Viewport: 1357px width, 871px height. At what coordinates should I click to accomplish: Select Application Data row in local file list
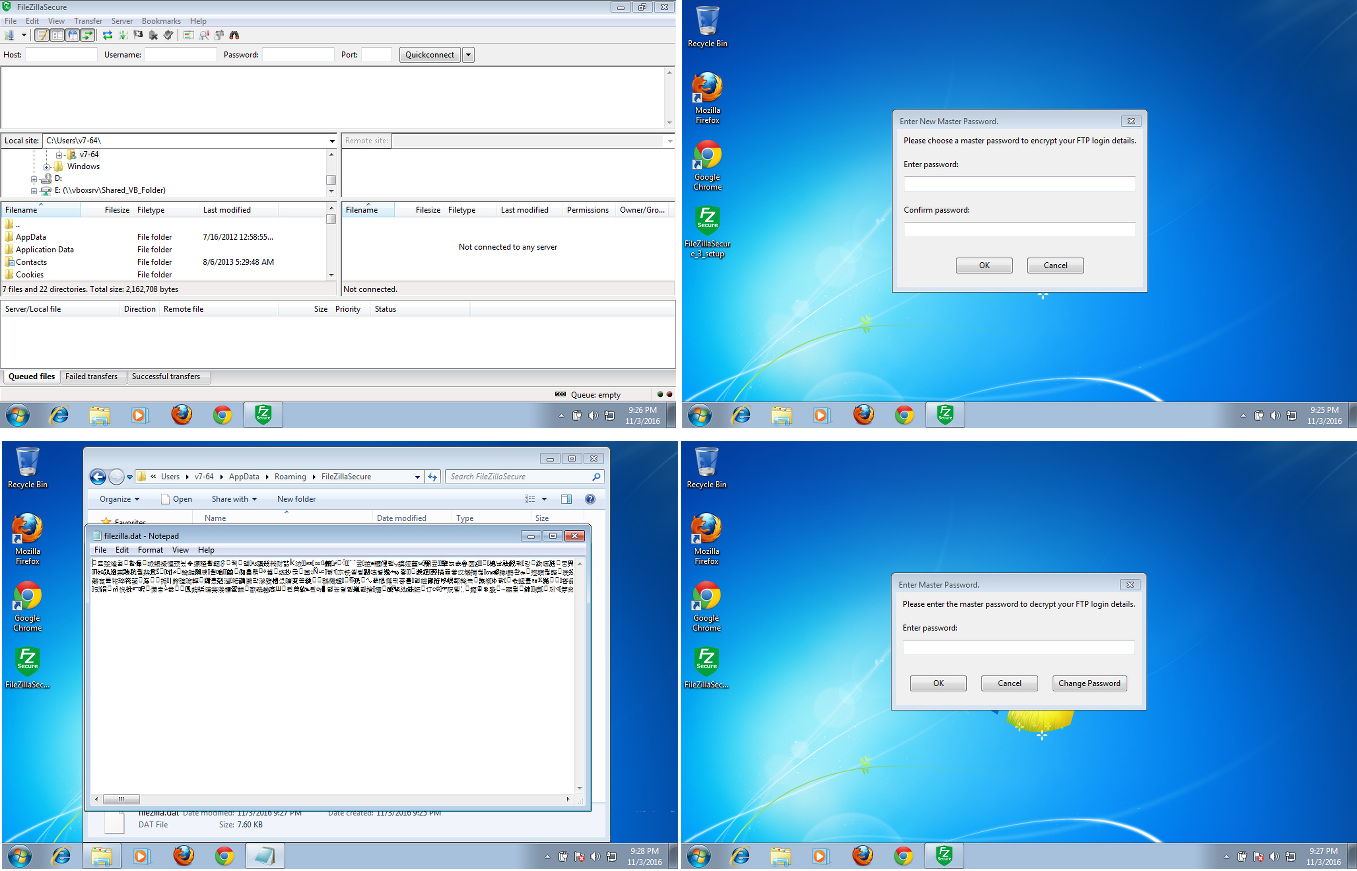pyautogui.click(x=165, y=250)
